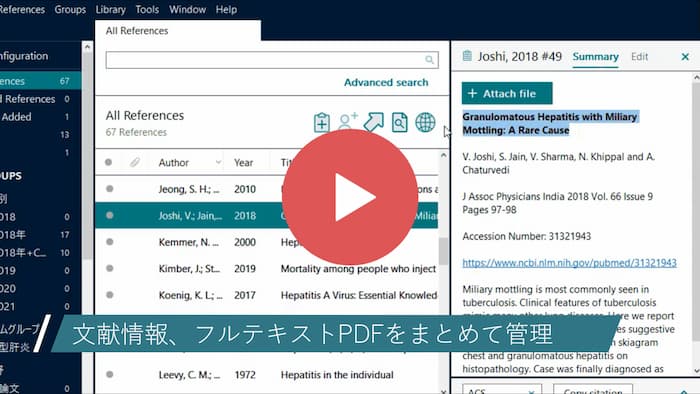Open the Groups menu

(x=70, y=9)
